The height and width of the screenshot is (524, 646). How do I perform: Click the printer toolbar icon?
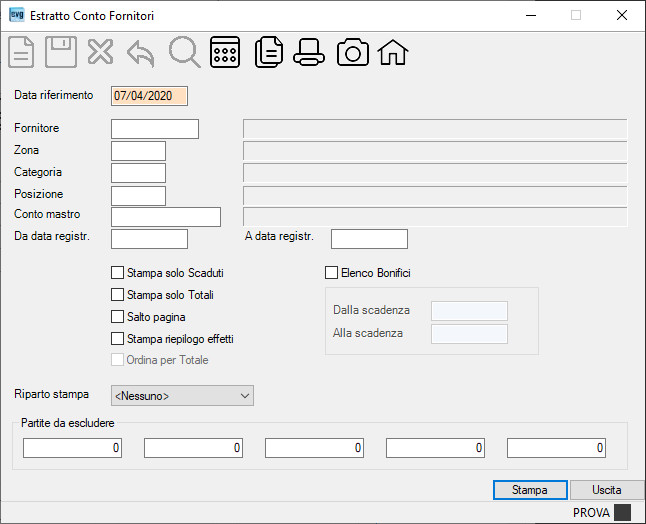(x=309, y=52)
